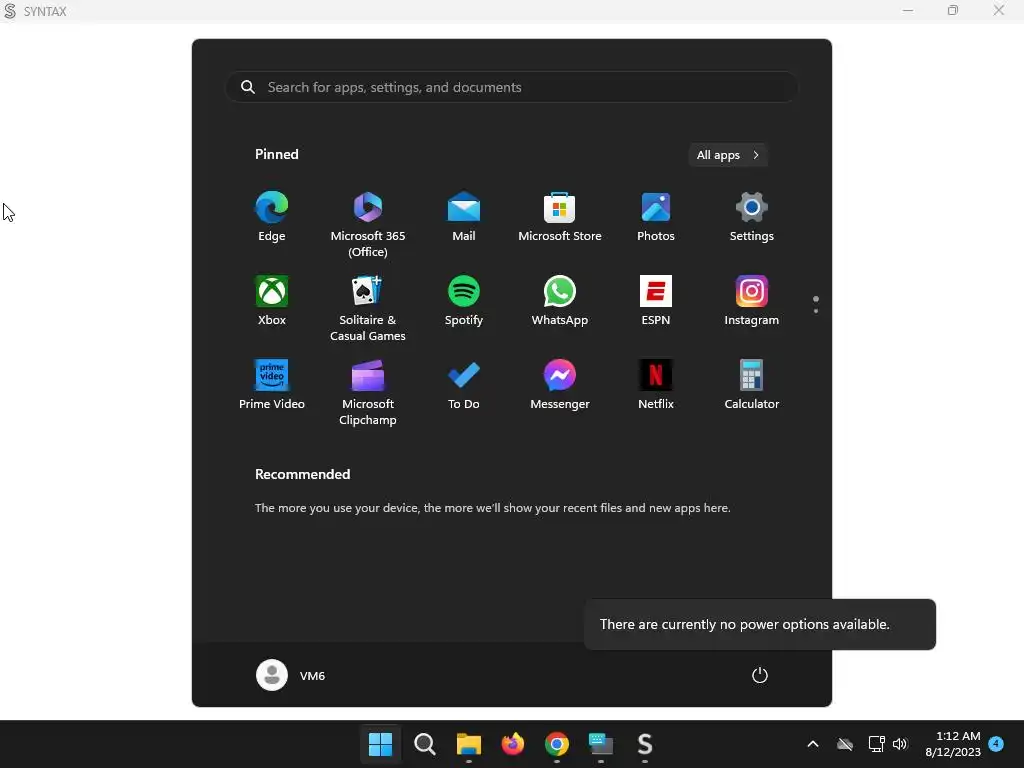Launch Prime Video app
1024x768 pixels.
[272, 385]
